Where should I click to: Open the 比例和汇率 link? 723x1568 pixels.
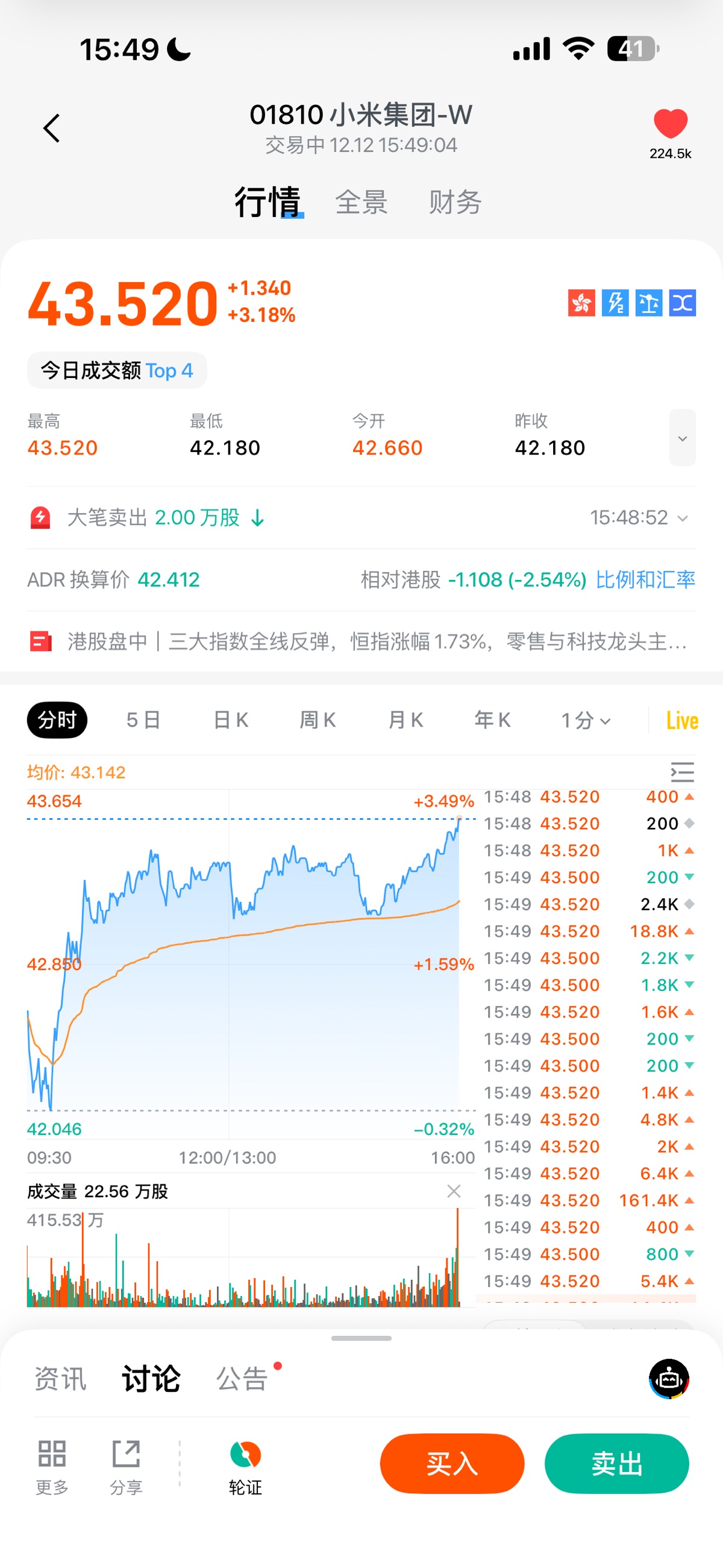pos(645,579)
